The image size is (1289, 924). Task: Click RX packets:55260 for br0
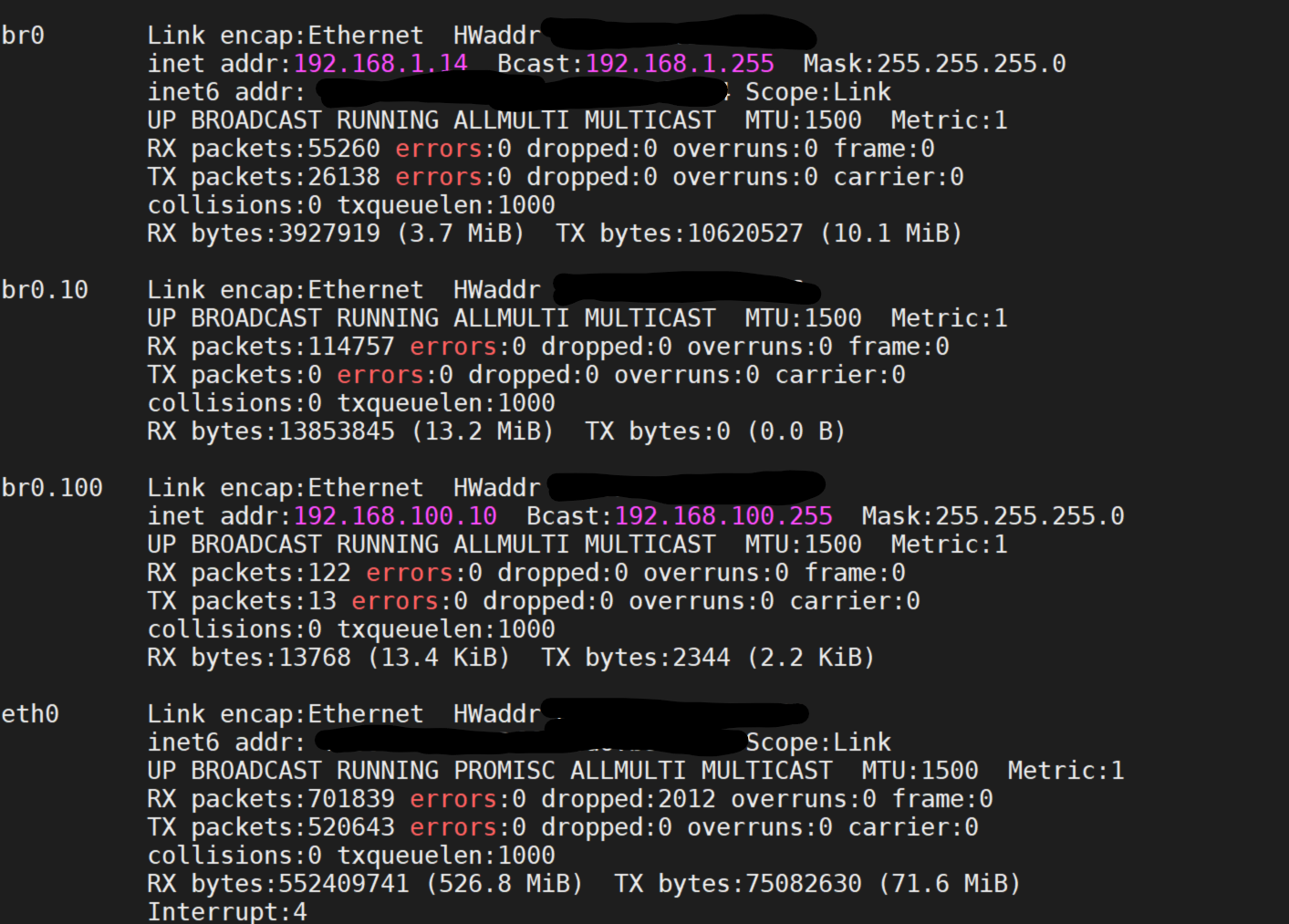point(264,149)
